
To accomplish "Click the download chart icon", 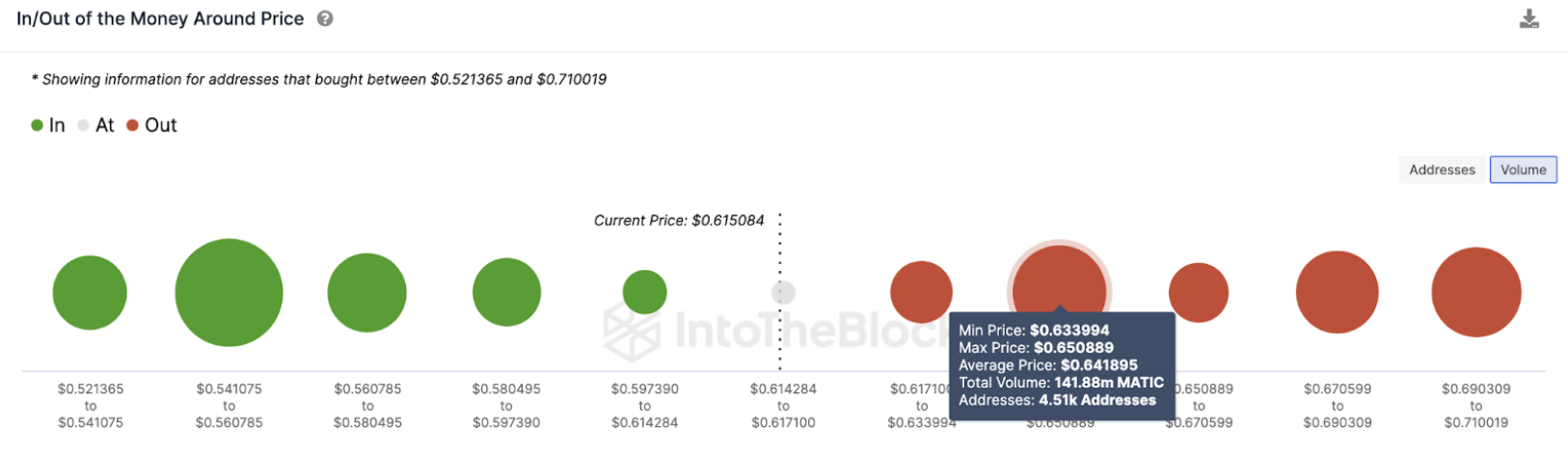I will point(1528,19).
